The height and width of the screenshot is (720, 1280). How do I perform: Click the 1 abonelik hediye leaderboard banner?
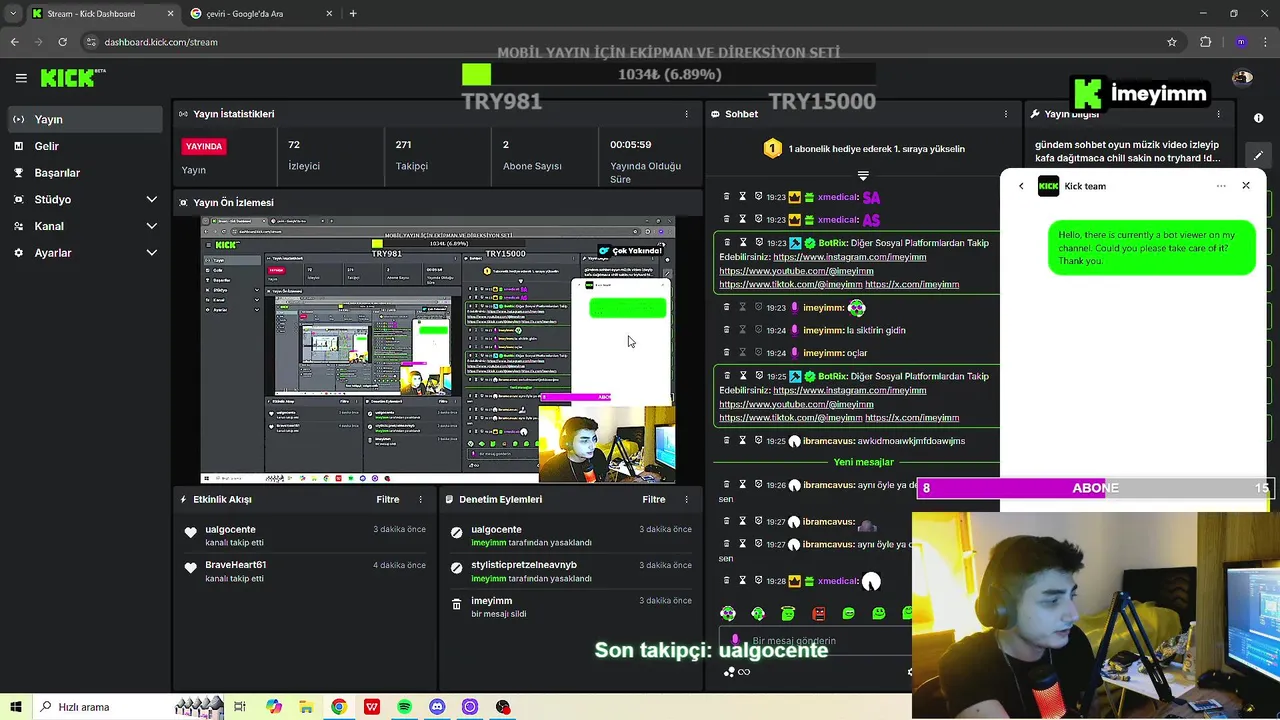pos(864,149)
